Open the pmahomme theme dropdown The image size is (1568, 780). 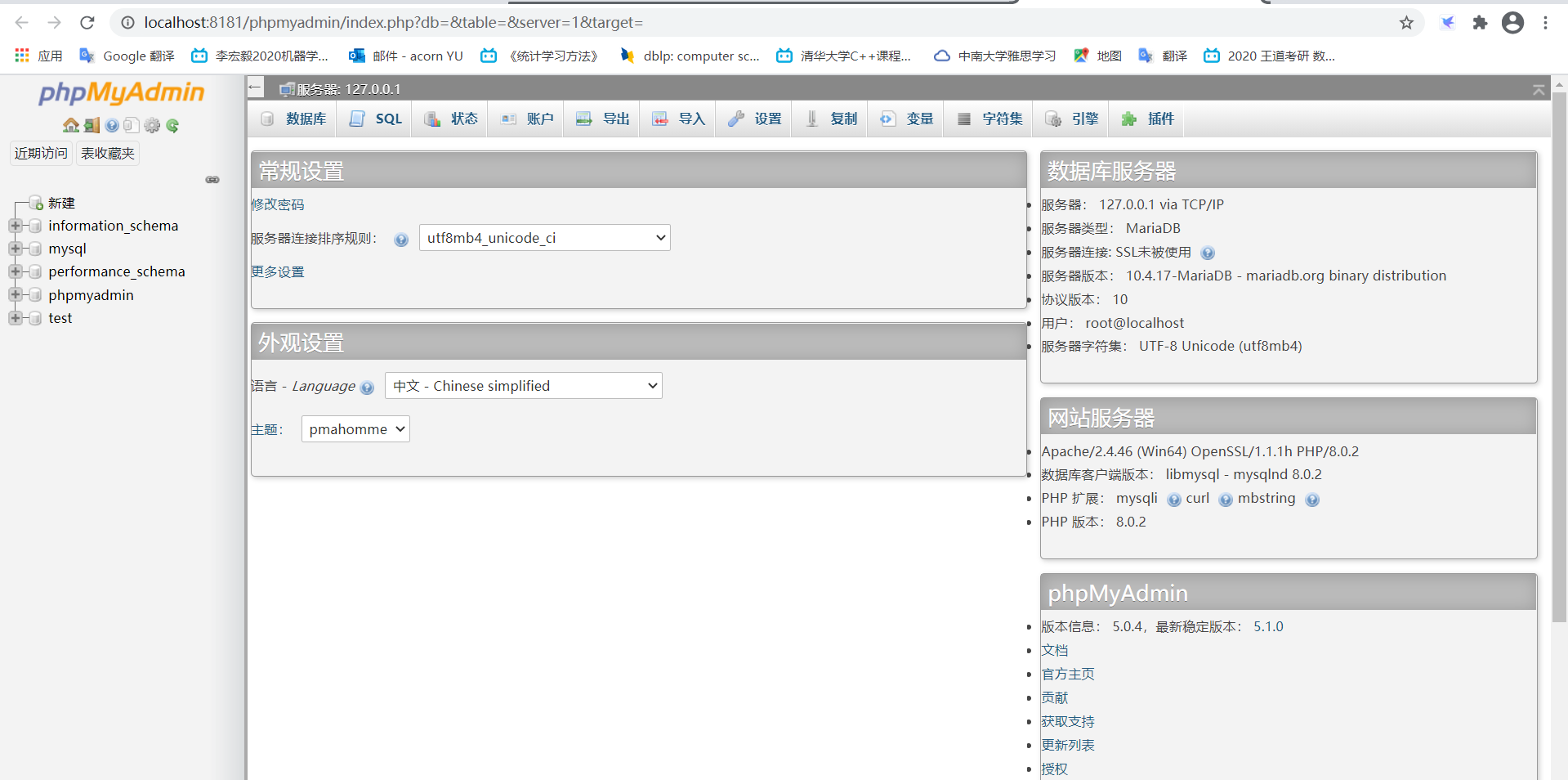pyautogui.click(x=355, y=428)
